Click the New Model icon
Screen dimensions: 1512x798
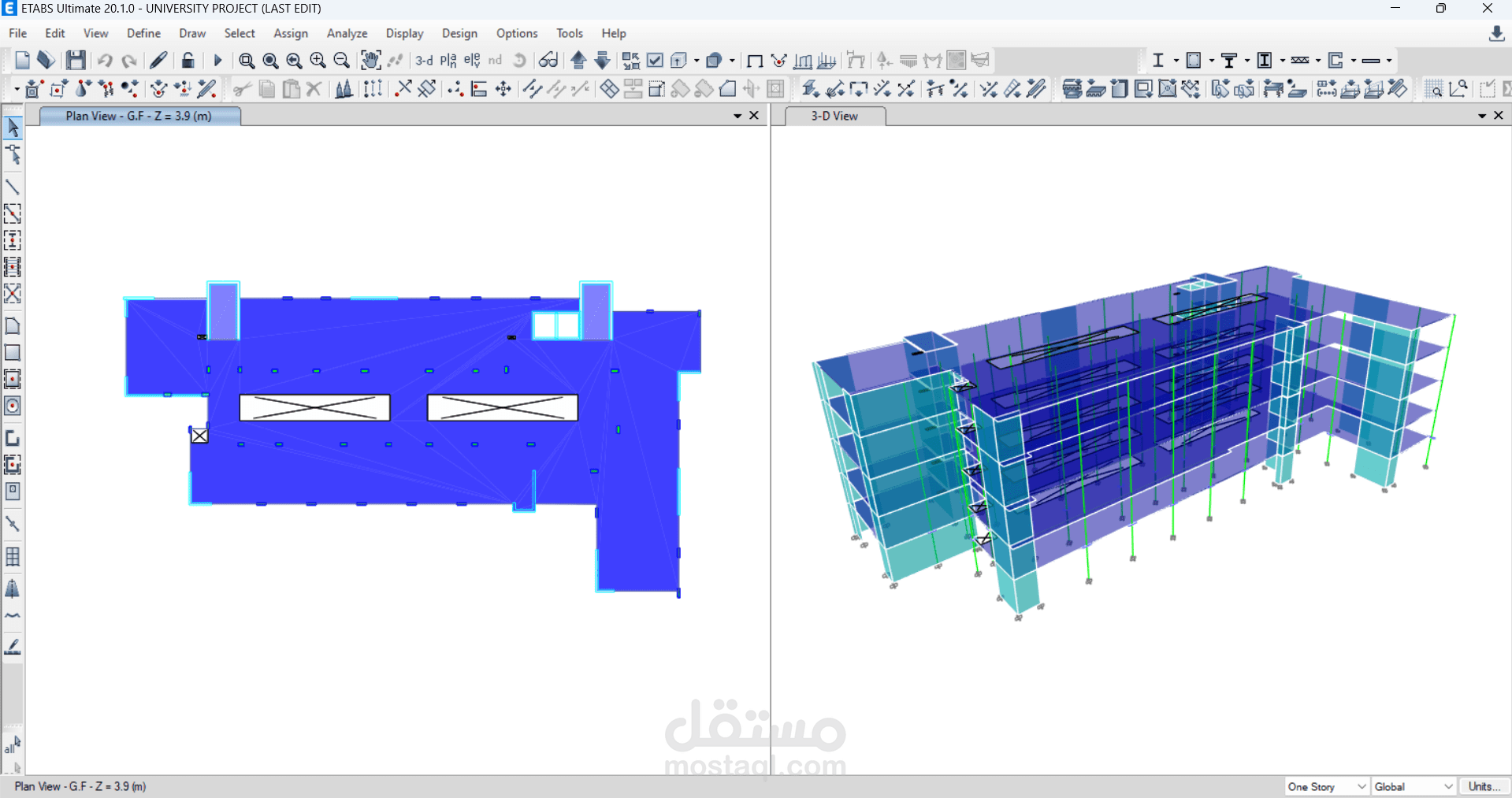point(22,61)
